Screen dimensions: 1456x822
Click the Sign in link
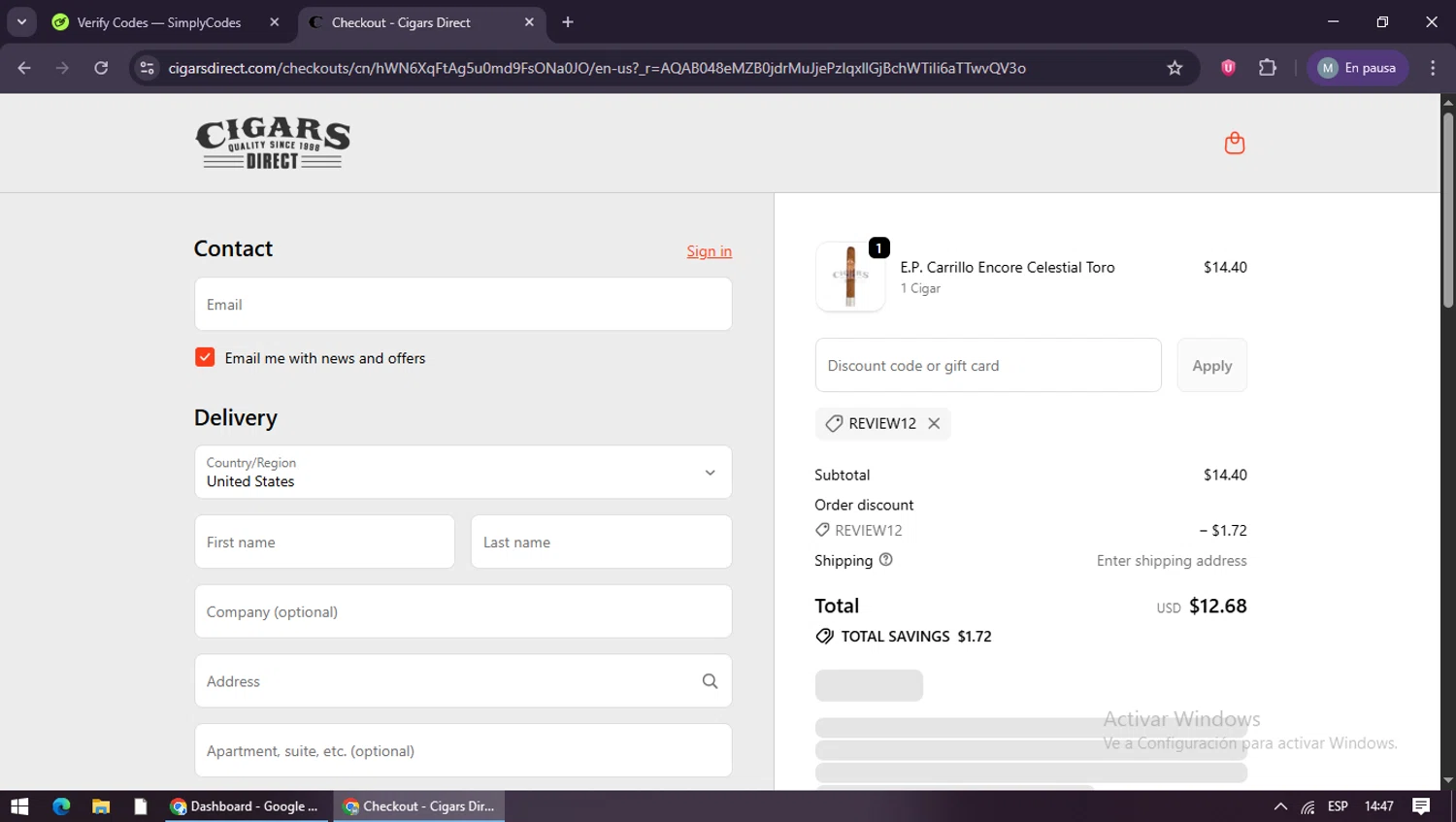[710, 251]
